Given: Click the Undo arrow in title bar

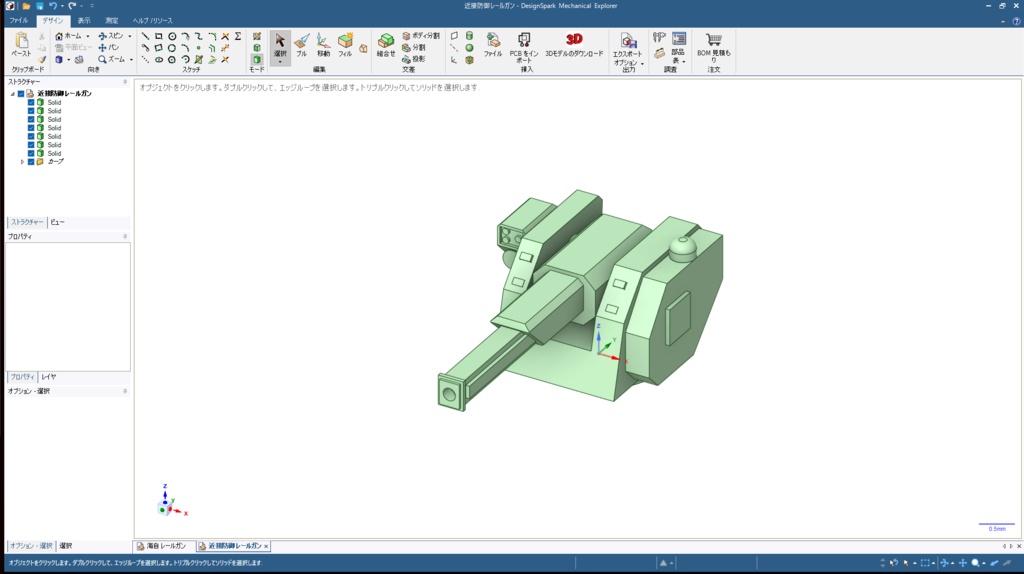Looking at the screenshot, I should [53, 6].
